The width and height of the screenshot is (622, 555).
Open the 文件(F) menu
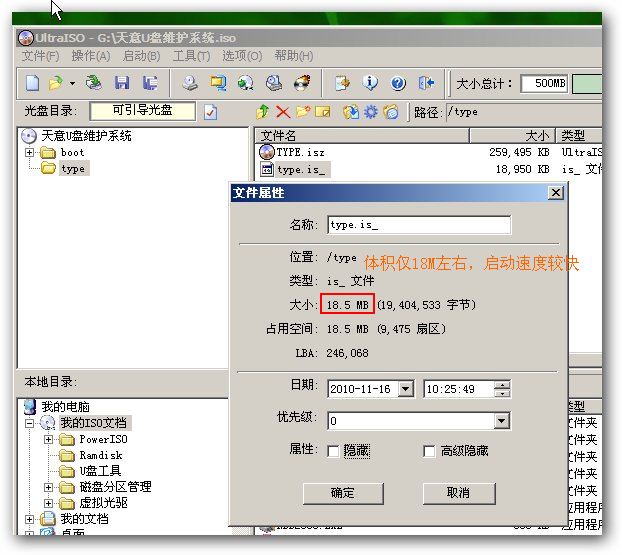click(x=40, y=56)
